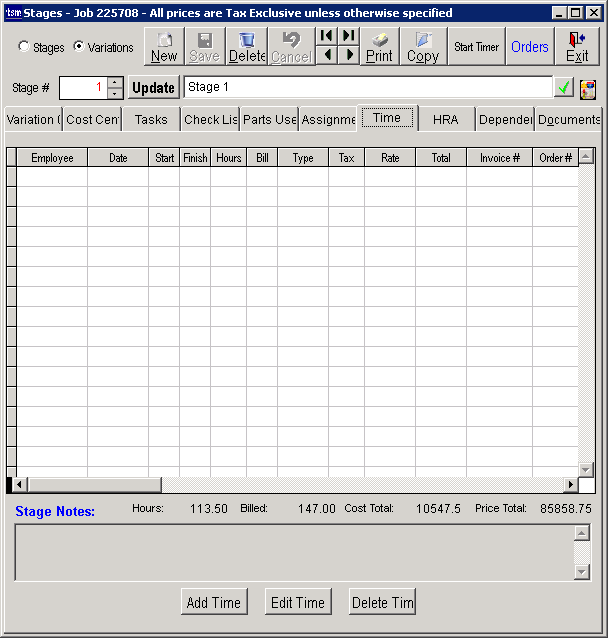Decrease Stage # with down spinner arrow
The height and width of the screenshot is (638, 608).
pos(115,94)
